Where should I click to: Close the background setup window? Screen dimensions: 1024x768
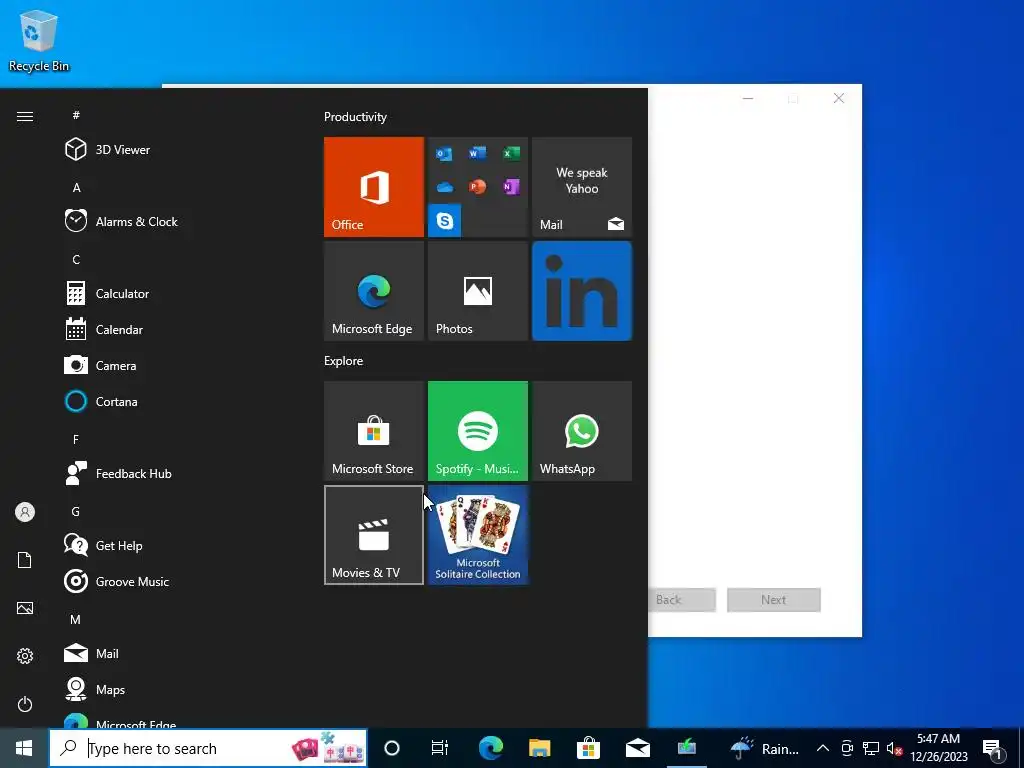839,98
